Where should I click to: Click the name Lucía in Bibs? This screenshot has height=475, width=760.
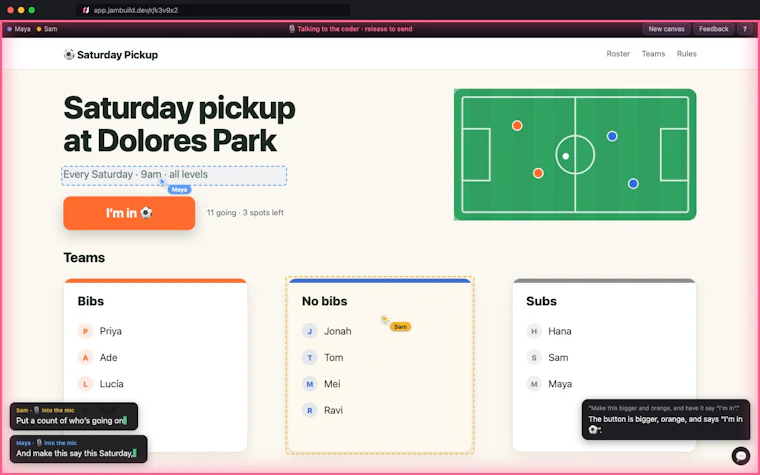[111, 384]
